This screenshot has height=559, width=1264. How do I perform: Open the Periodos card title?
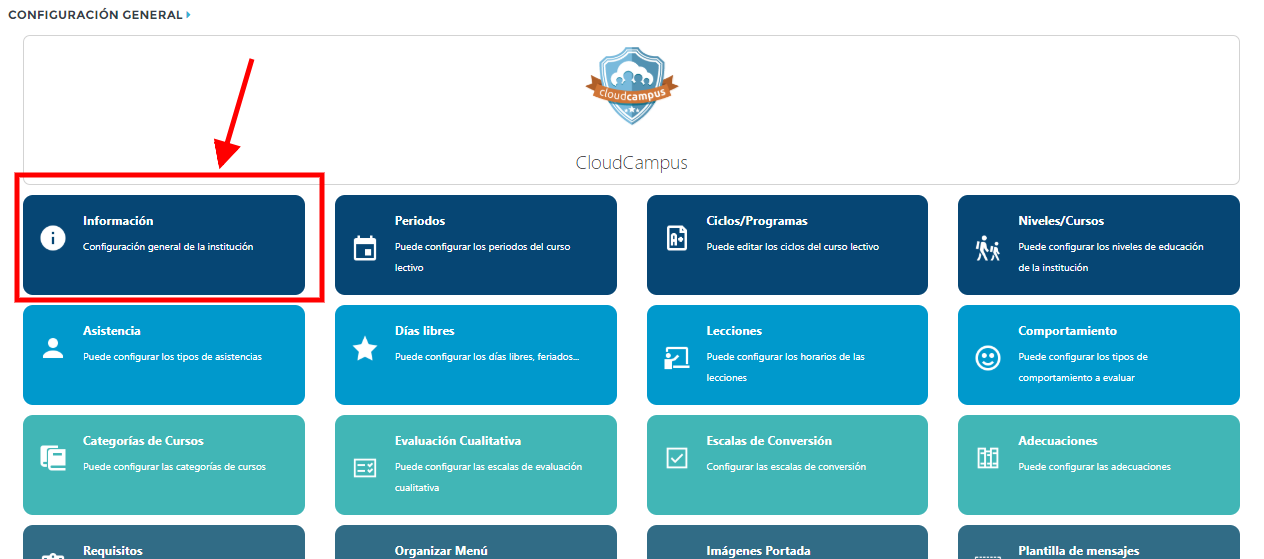pyautogui.click(x=420, y=221)
